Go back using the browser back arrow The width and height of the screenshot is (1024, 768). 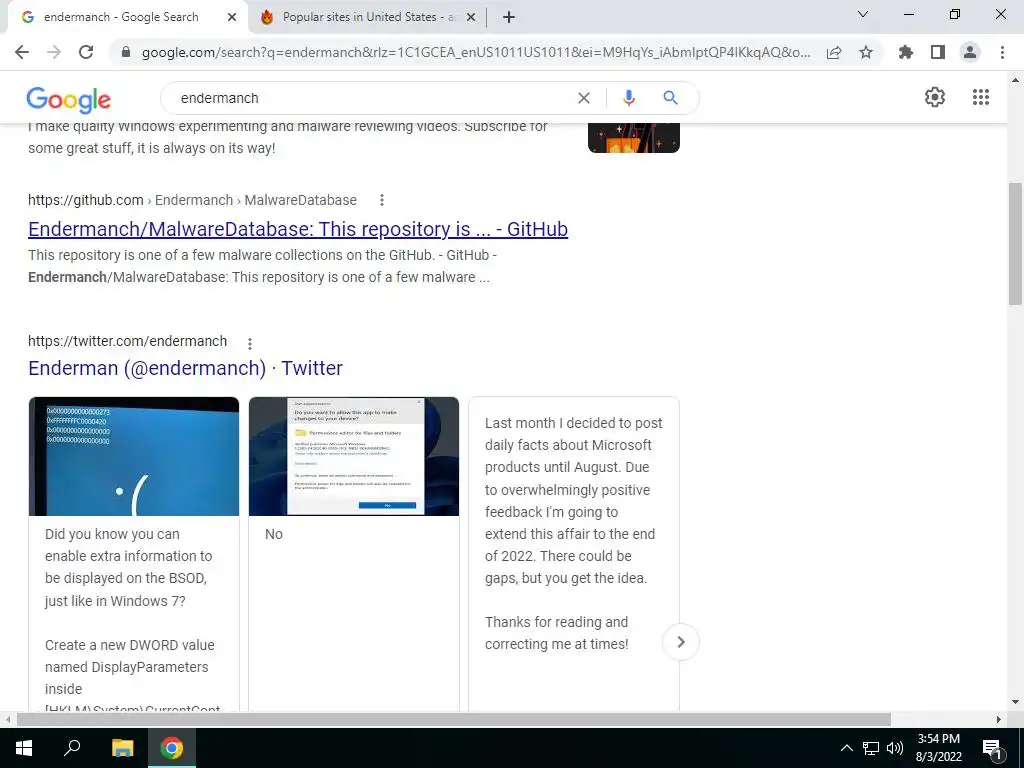(x=22, y=52)
